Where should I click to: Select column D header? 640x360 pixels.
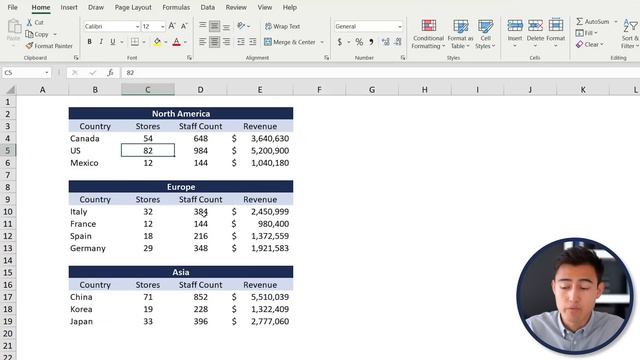click(x=200, y=90)
